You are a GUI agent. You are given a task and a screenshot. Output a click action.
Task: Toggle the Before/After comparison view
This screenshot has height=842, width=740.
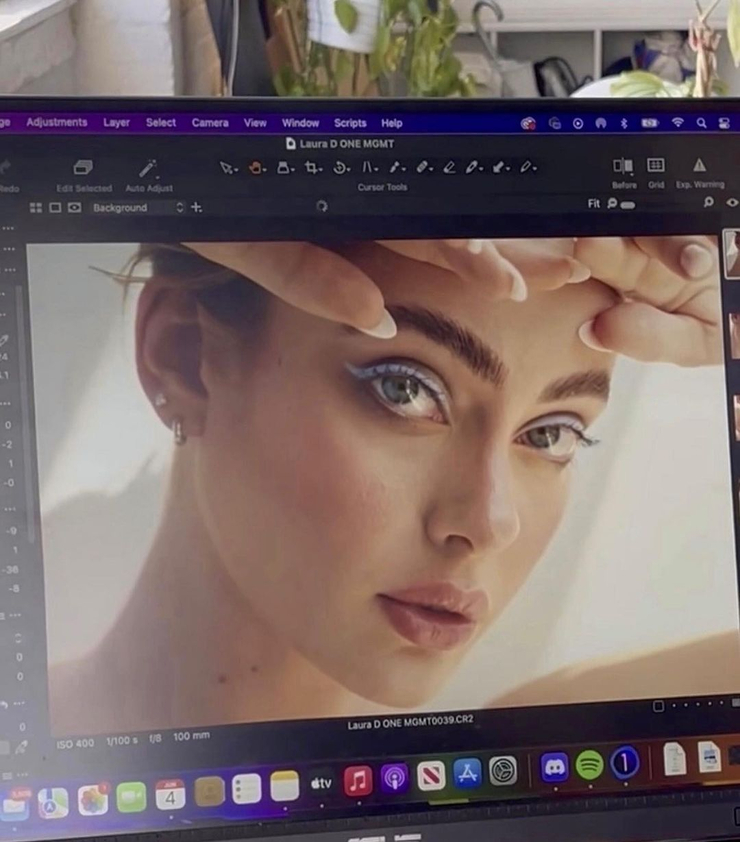coord(623,166)
